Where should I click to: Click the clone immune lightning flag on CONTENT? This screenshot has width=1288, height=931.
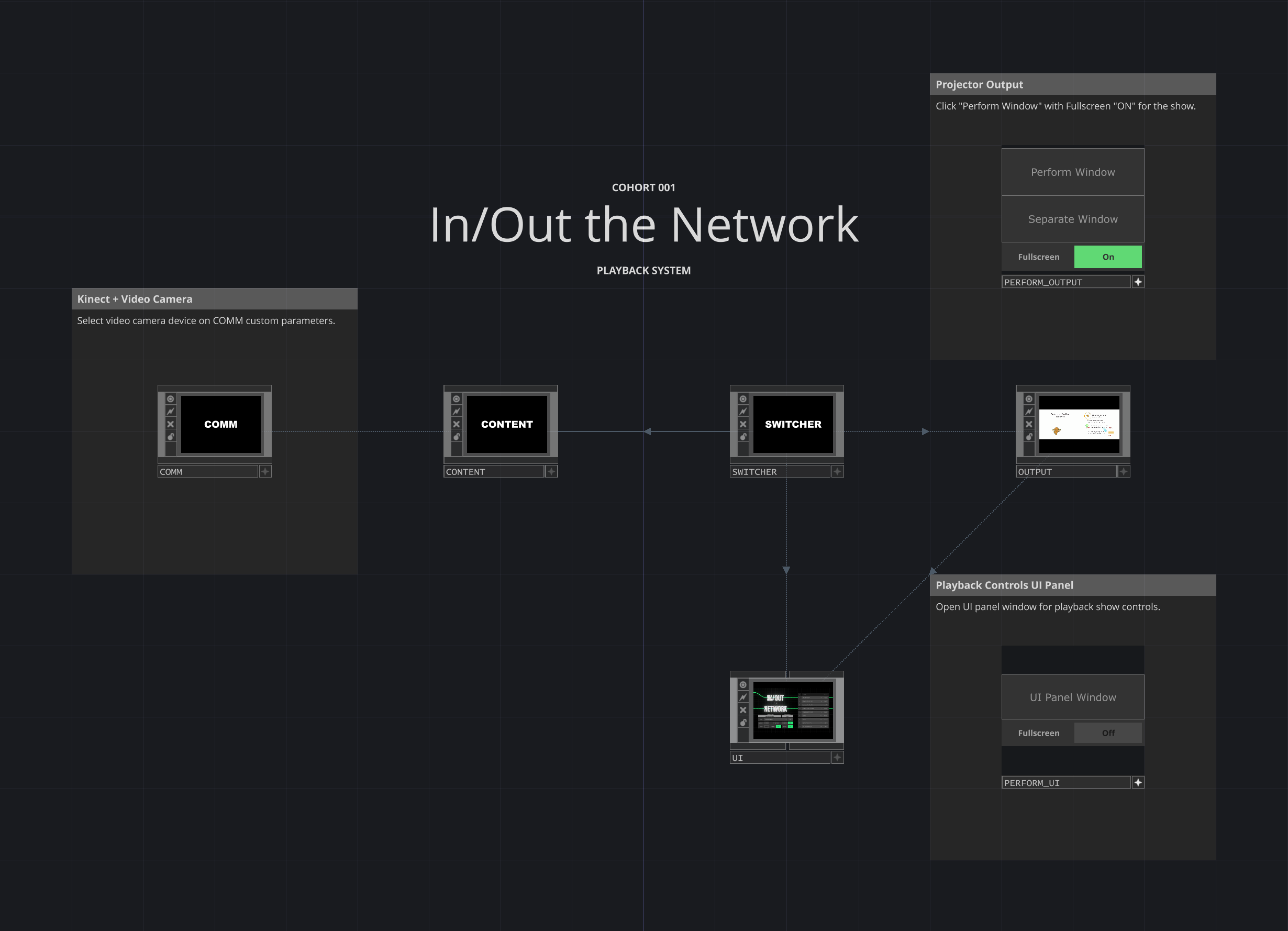pos(457,411)
